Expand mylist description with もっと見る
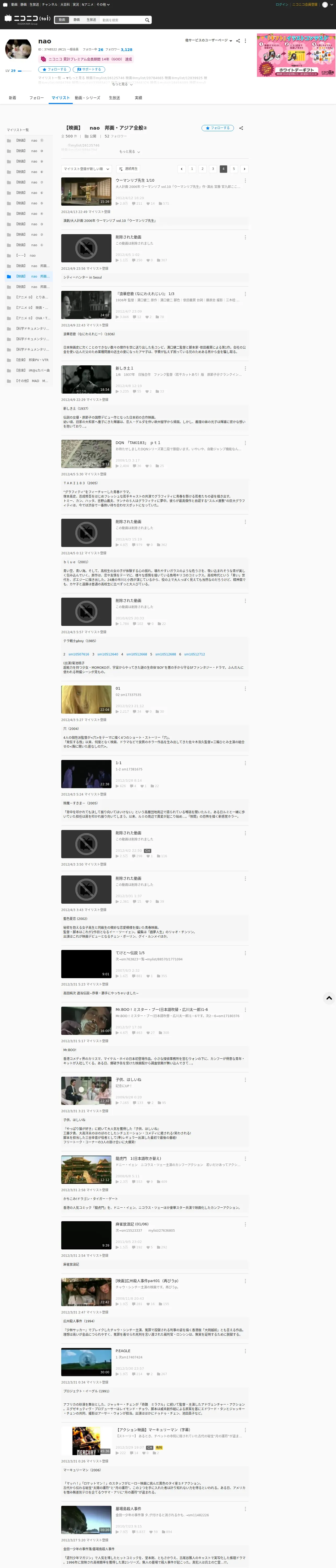This screenshot has width=336, height=1568. (x=129, y=152)
